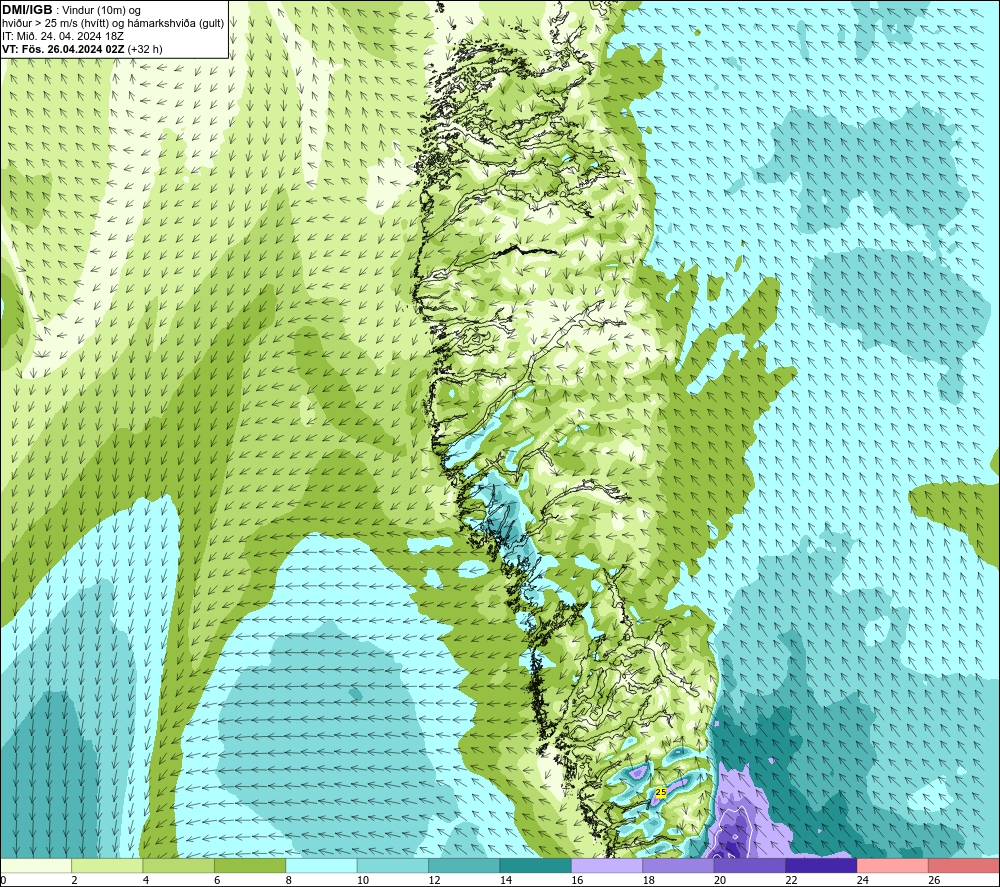Select the 10–12 m/s aqua legend swatch
This screenshot has height=887, width=1000.
(x=393, y=865)
